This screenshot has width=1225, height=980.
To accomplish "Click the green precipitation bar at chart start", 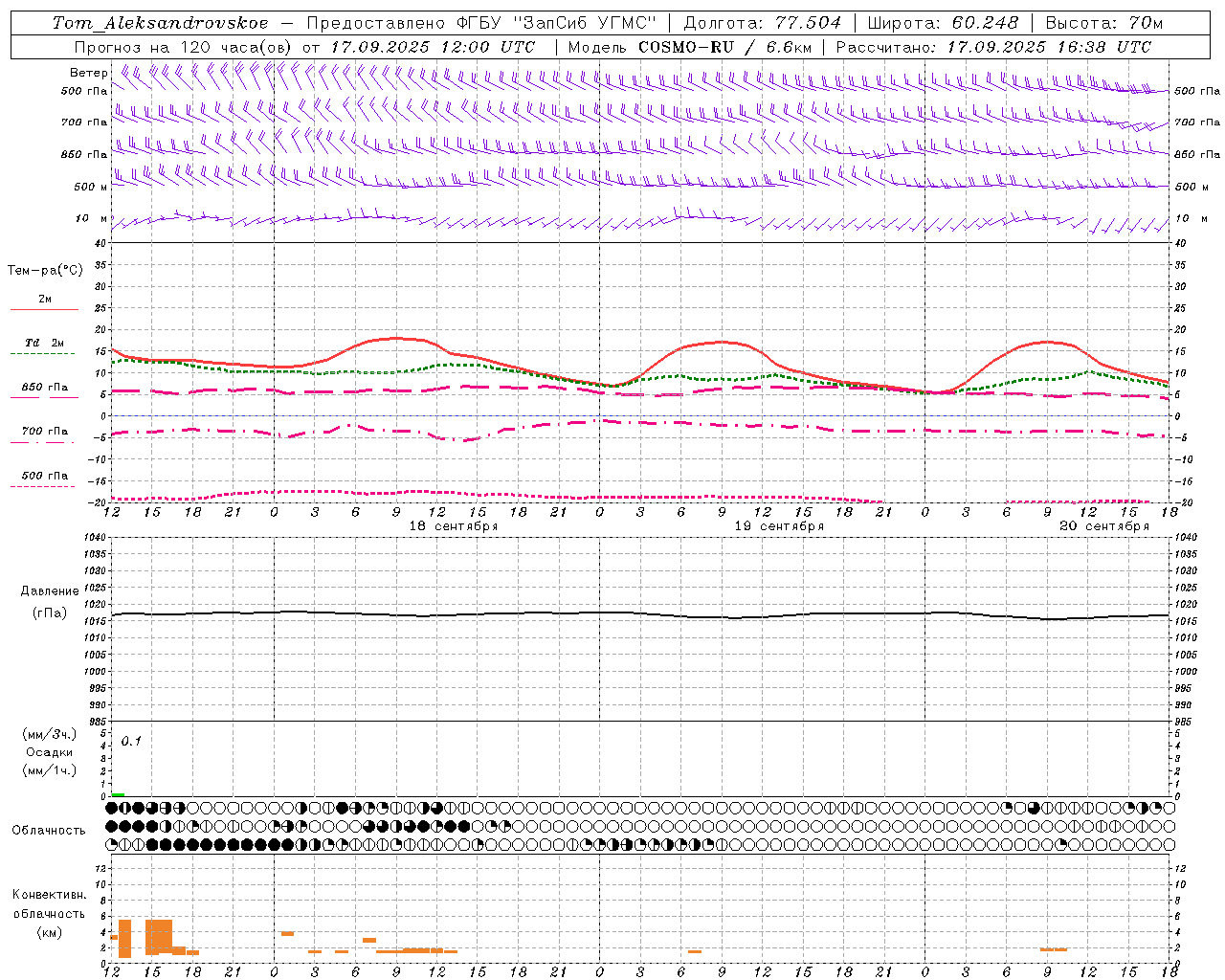I will pyautogui.click(x=118, y=794).
